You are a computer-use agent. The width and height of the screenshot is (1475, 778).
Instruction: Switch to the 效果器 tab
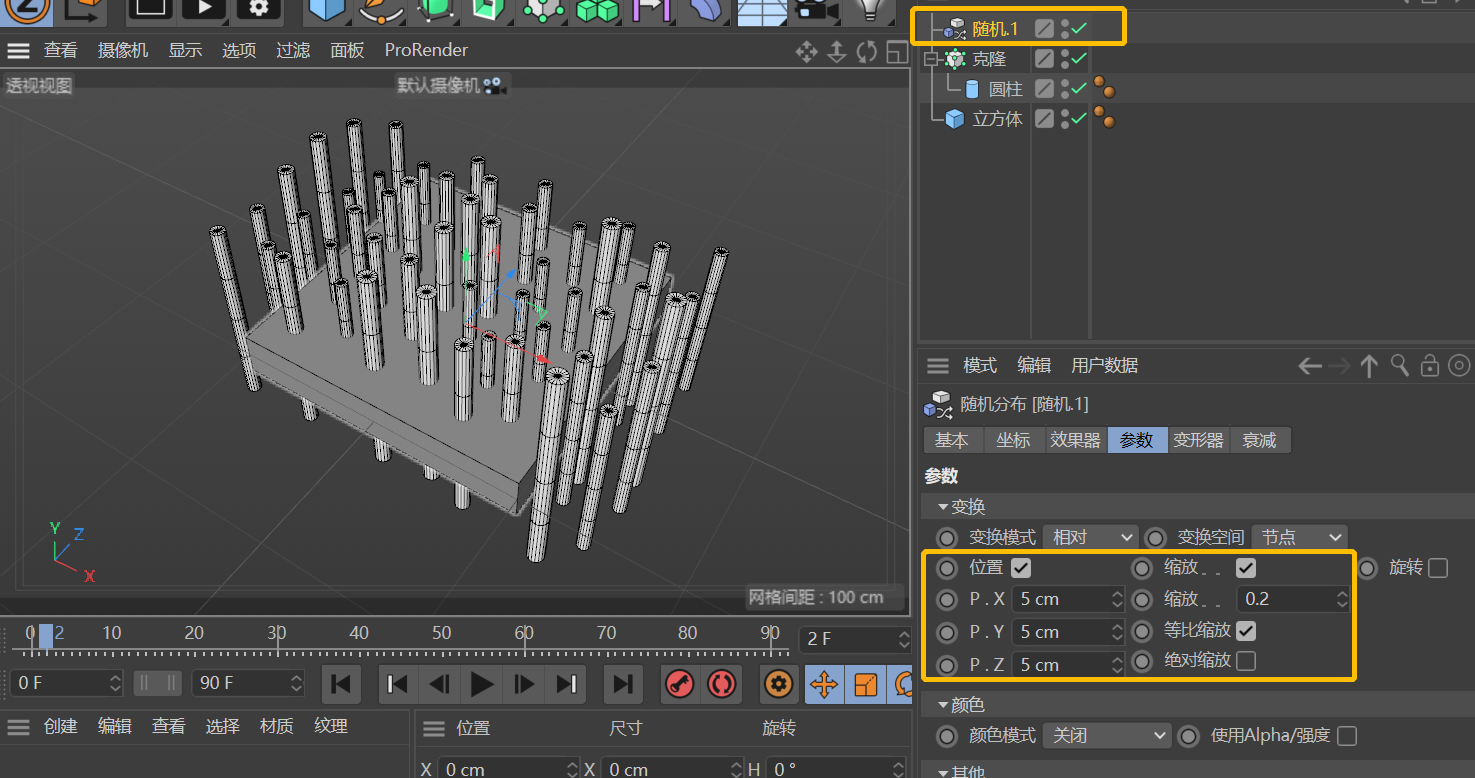pos(1075,440)
